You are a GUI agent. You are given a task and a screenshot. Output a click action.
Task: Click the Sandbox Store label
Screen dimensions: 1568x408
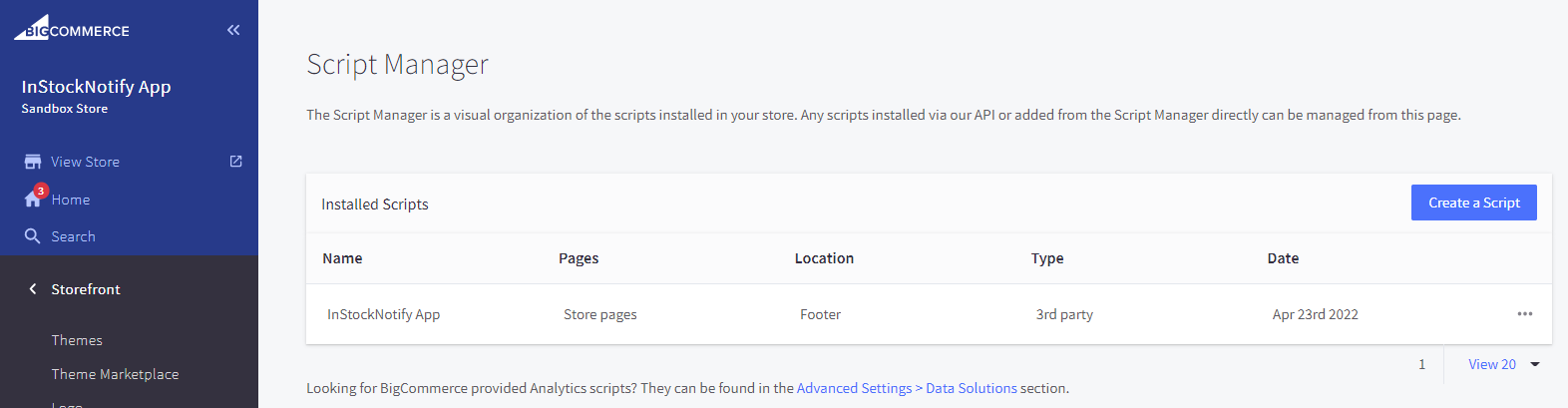65,109
